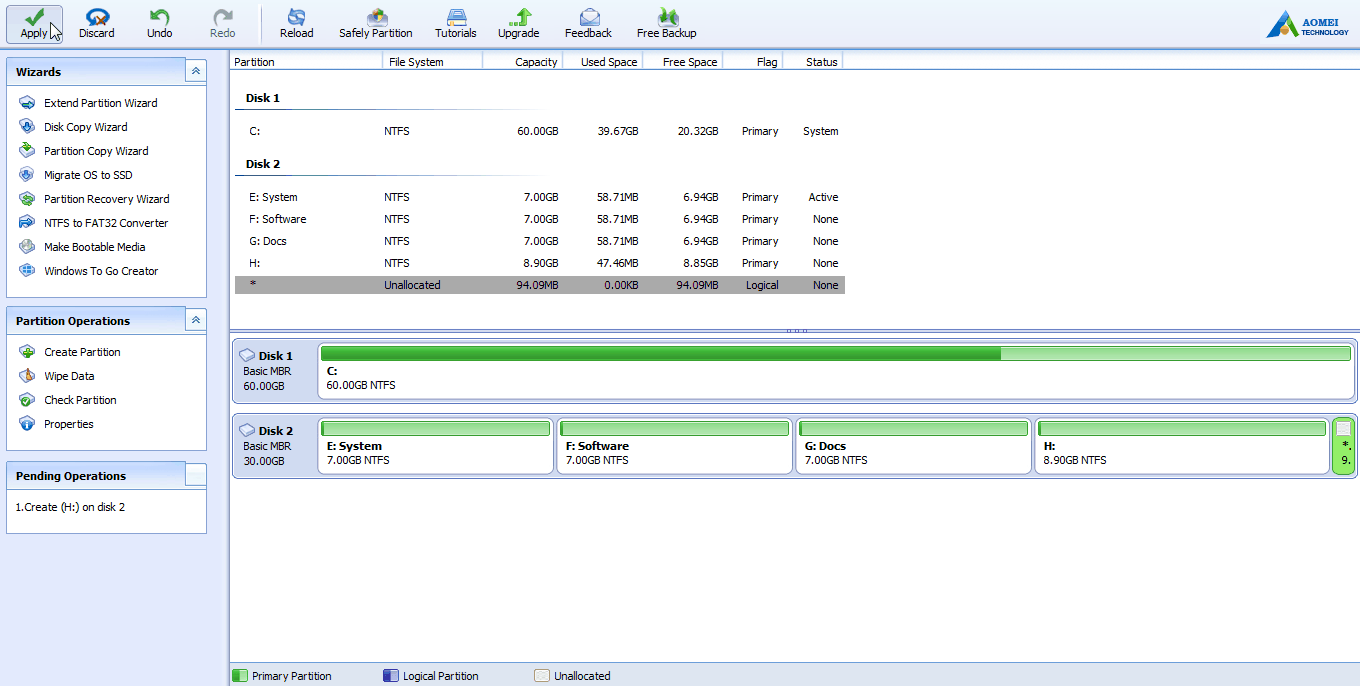Sort by File System column header
Viewport: 1360px width, 686px height.
[432, 61]
